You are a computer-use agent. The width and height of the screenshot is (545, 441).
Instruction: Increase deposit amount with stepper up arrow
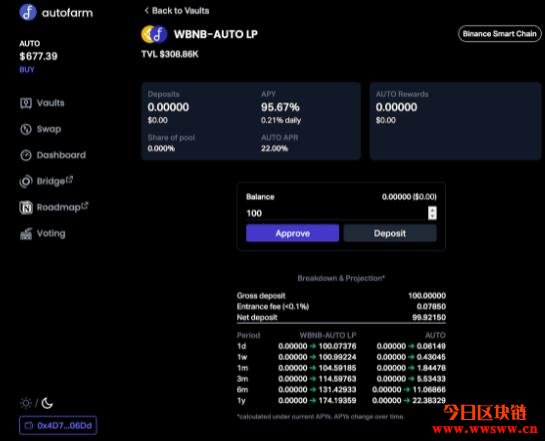point(432,210)
